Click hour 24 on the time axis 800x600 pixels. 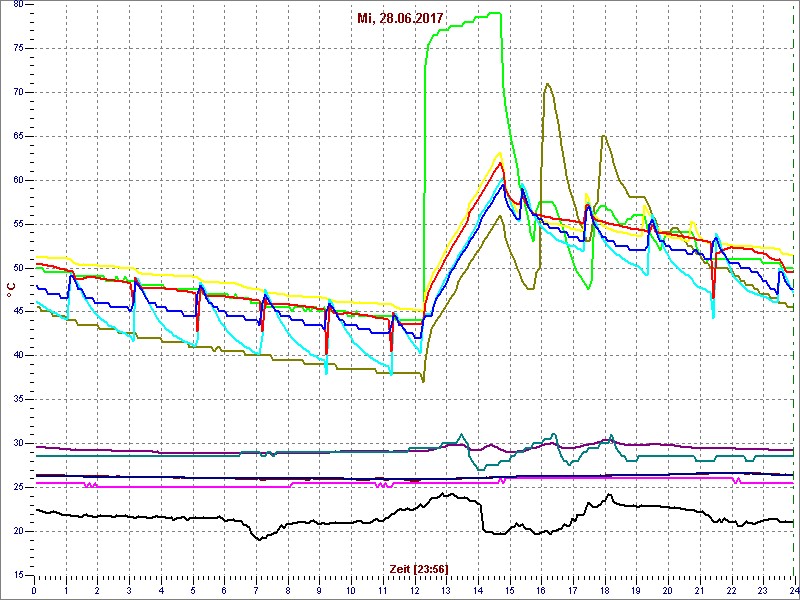pos(794,591)
